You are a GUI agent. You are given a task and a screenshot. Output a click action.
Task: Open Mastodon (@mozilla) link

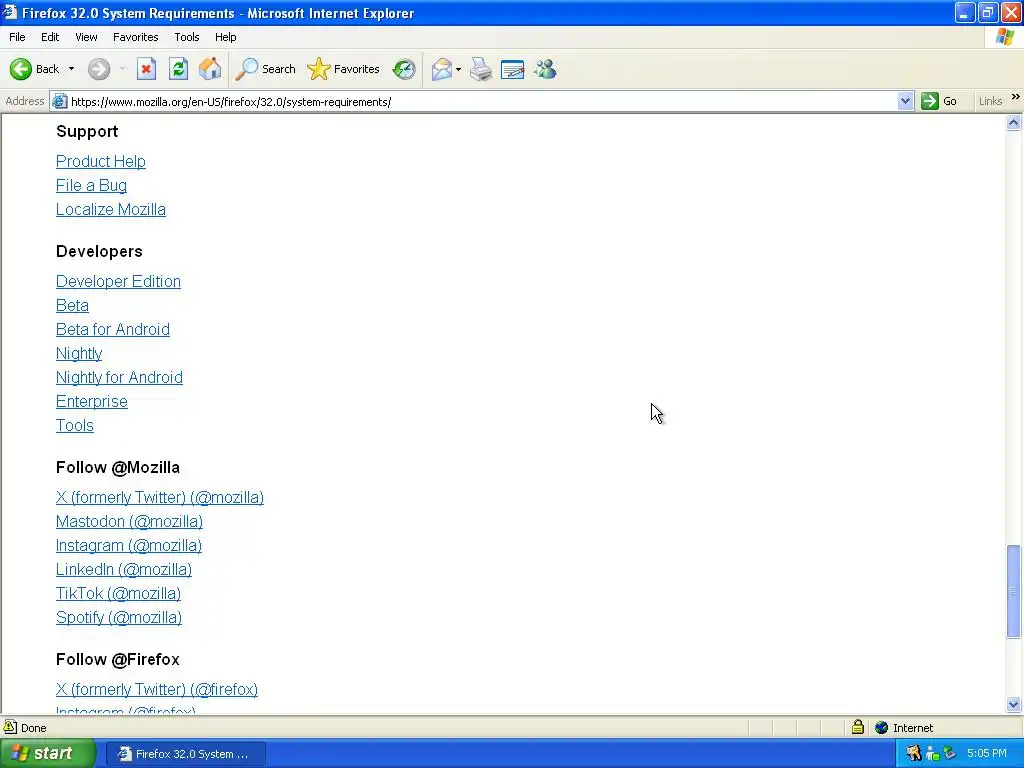[x=129, y=522]
